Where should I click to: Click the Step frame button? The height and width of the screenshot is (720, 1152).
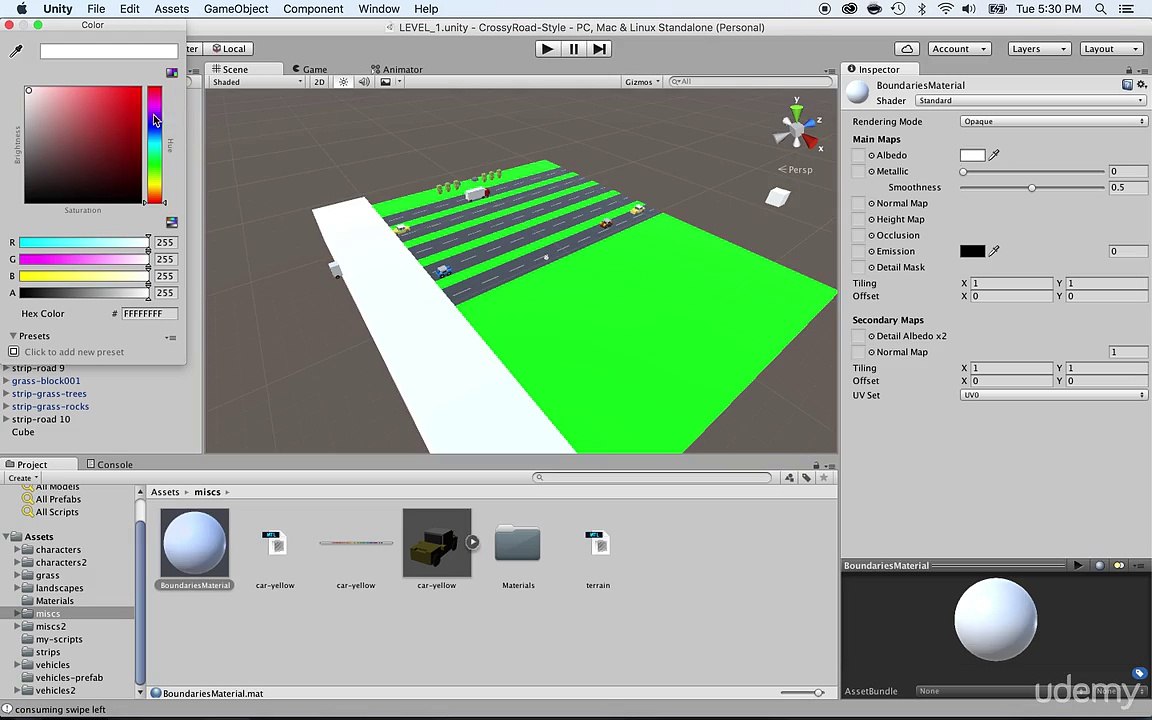(600, 49)
